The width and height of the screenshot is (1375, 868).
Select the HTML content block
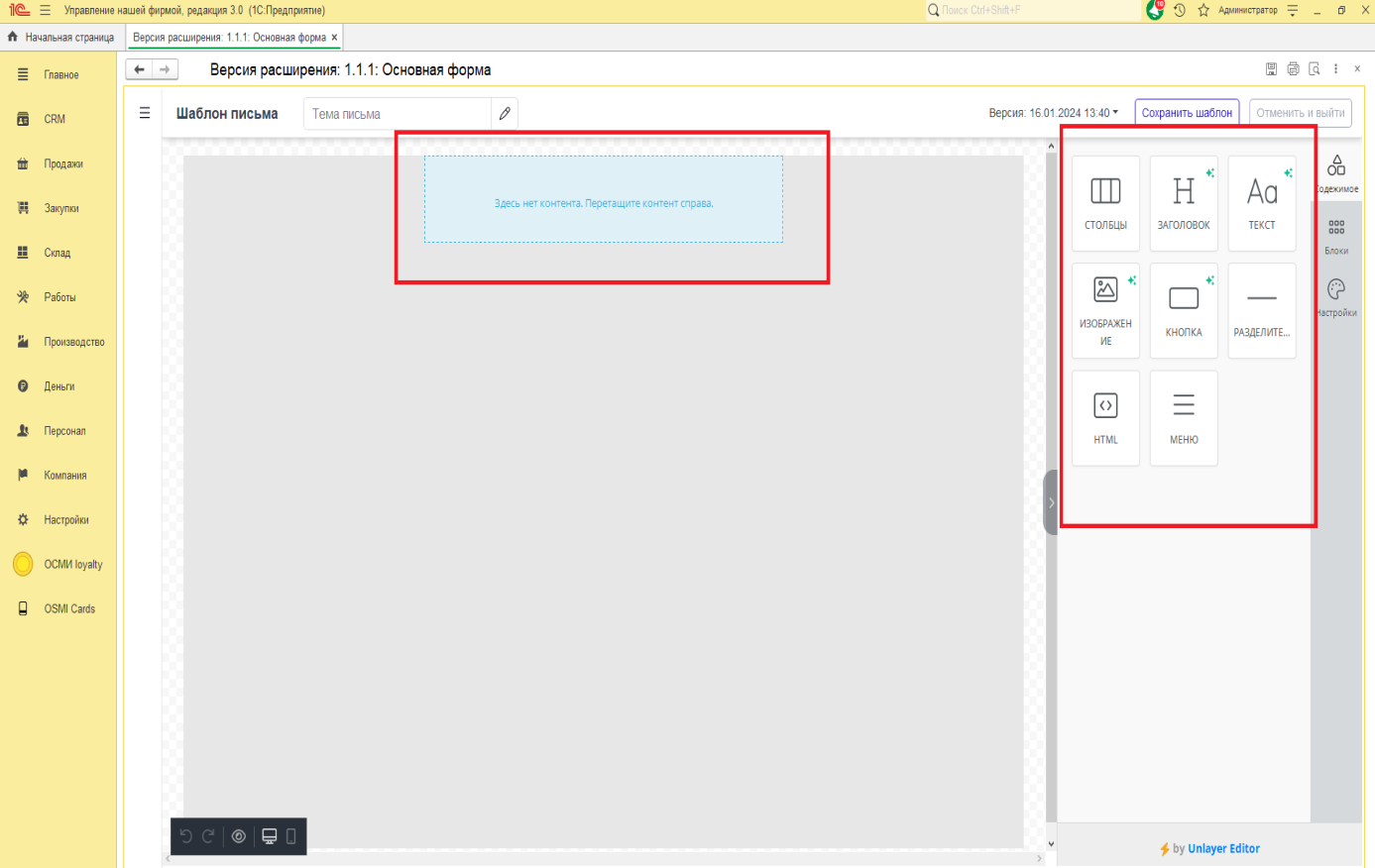[1105, 418]
